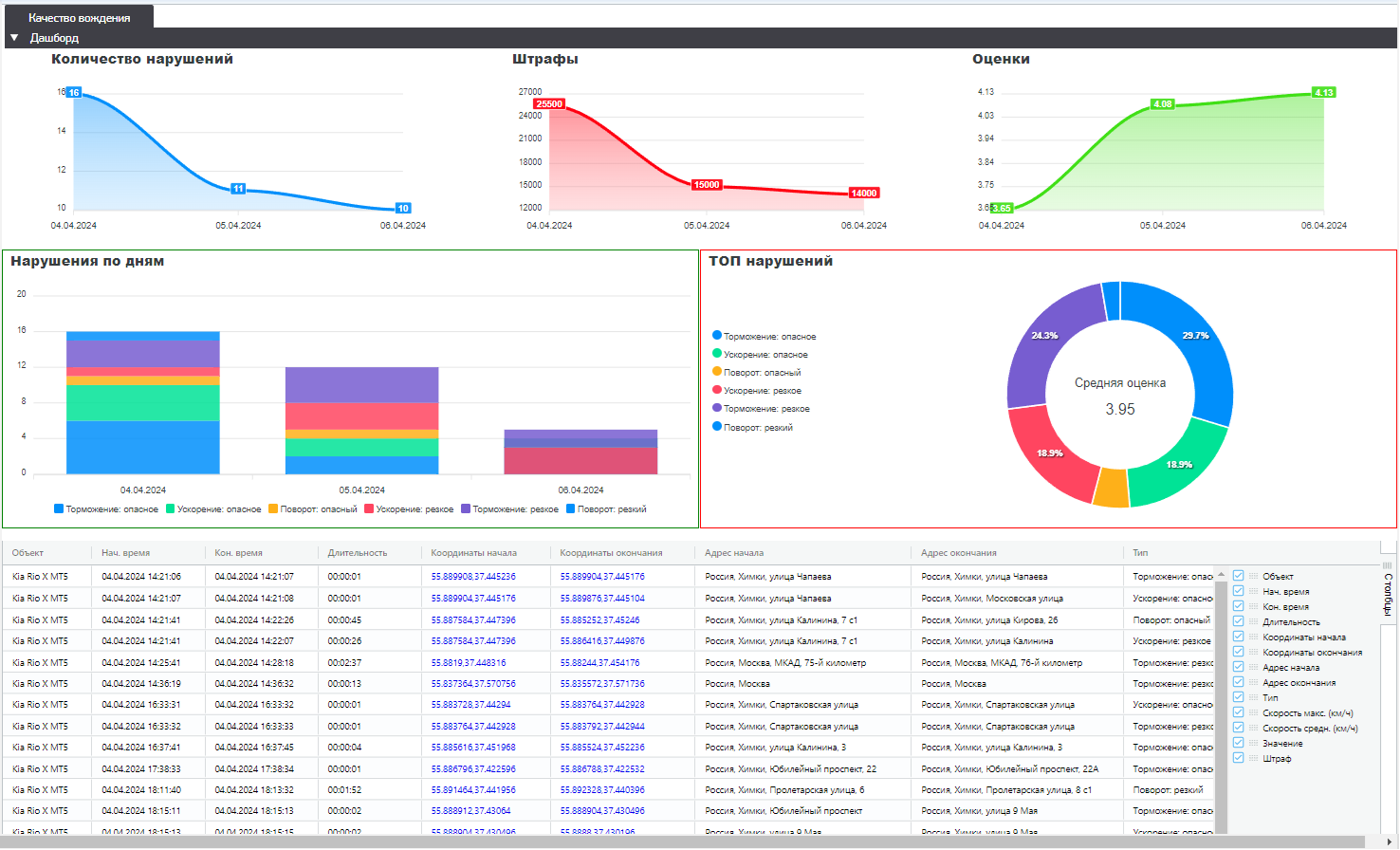Image resolution: width=1400 pixels, height=850 pixels.
Task: Uncheck the Объект column checkbox
Action: coord(1239,576)
